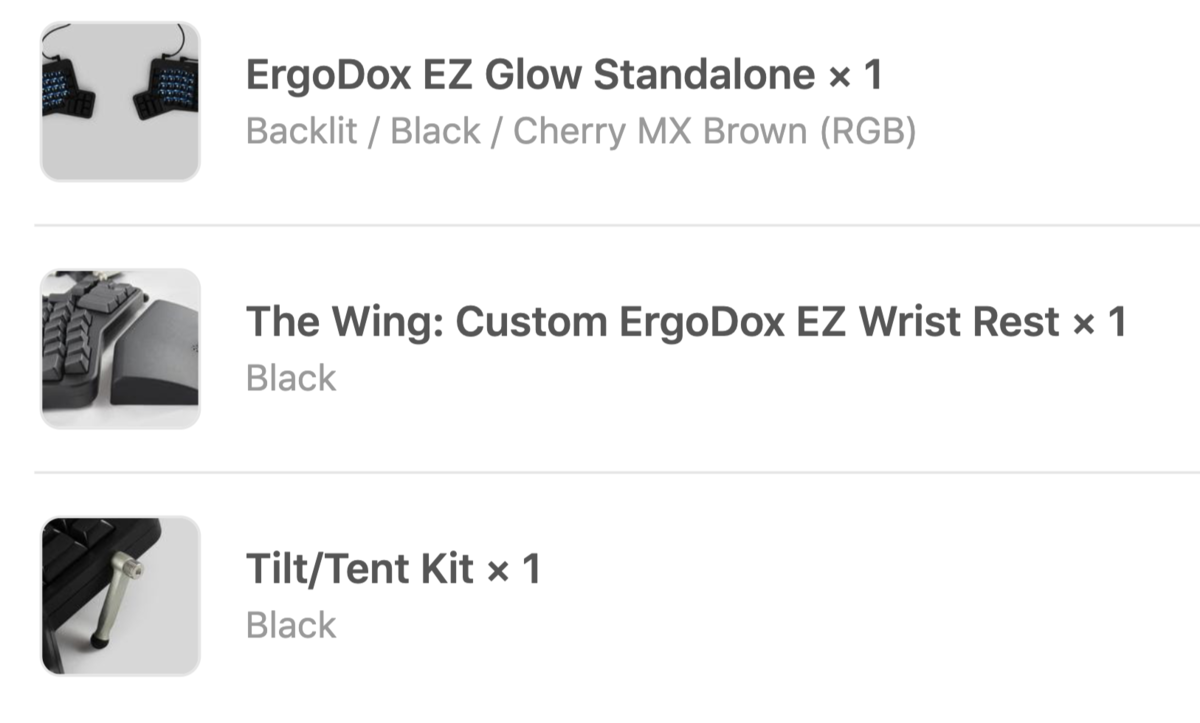Select the Cherry MX Brown (RGB) variant text
The width and height of the screenshot is (1200, 723).
coord(714,132)
